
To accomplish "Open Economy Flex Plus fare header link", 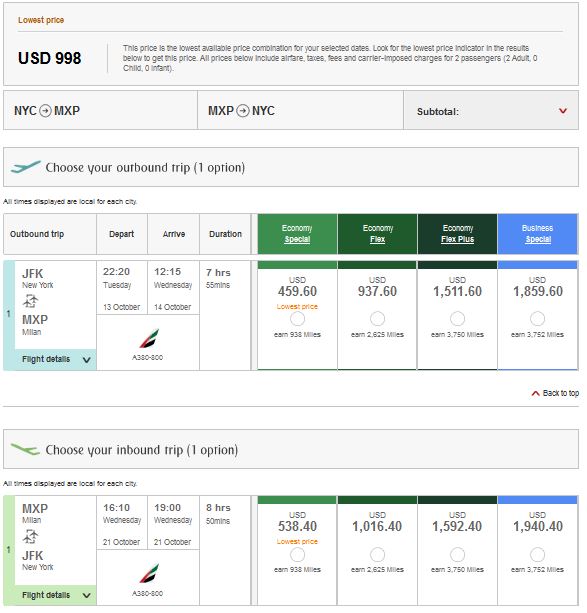I will coord(457,239).
